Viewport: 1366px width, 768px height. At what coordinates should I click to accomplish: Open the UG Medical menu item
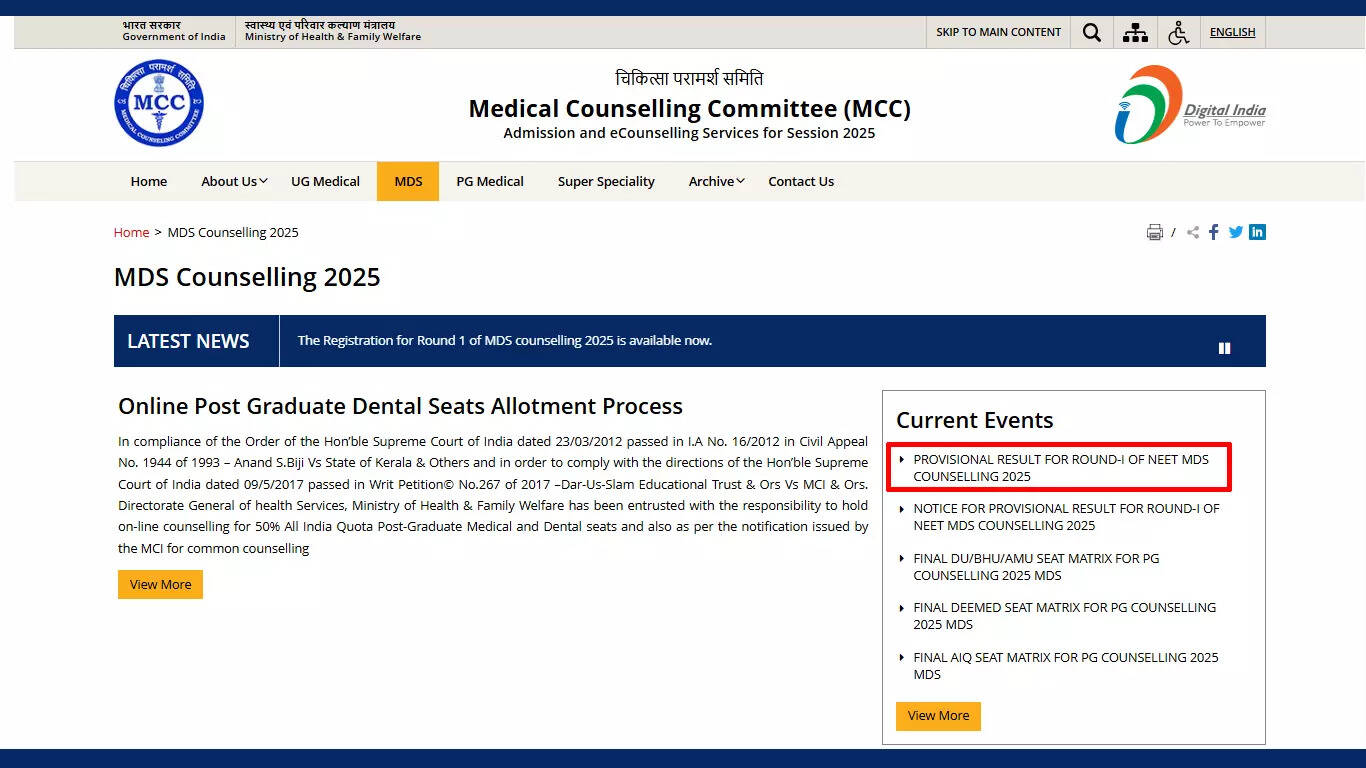pos(325,181)
